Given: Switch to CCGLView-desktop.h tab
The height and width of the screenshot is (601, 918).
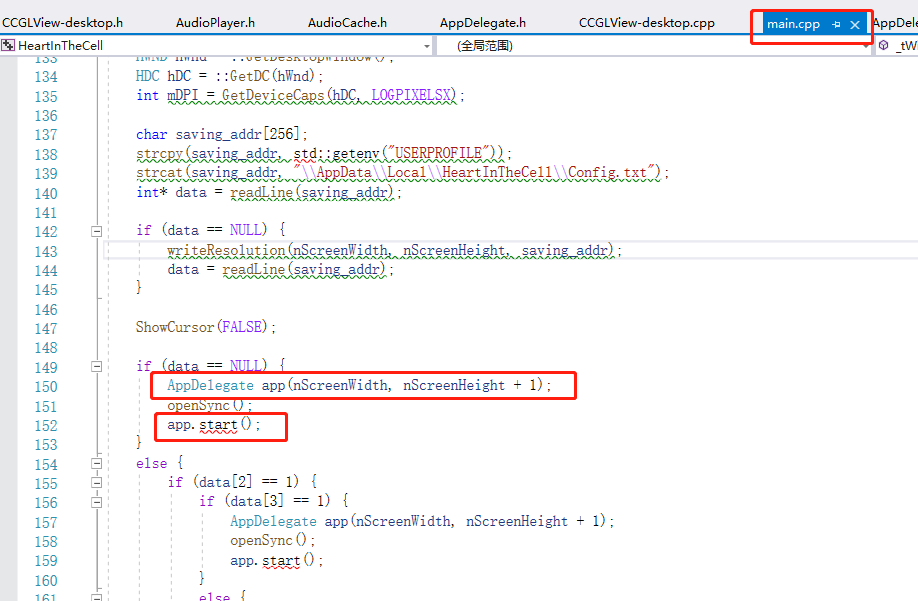Looking at the screenshot, I should (x=63, y=23).
